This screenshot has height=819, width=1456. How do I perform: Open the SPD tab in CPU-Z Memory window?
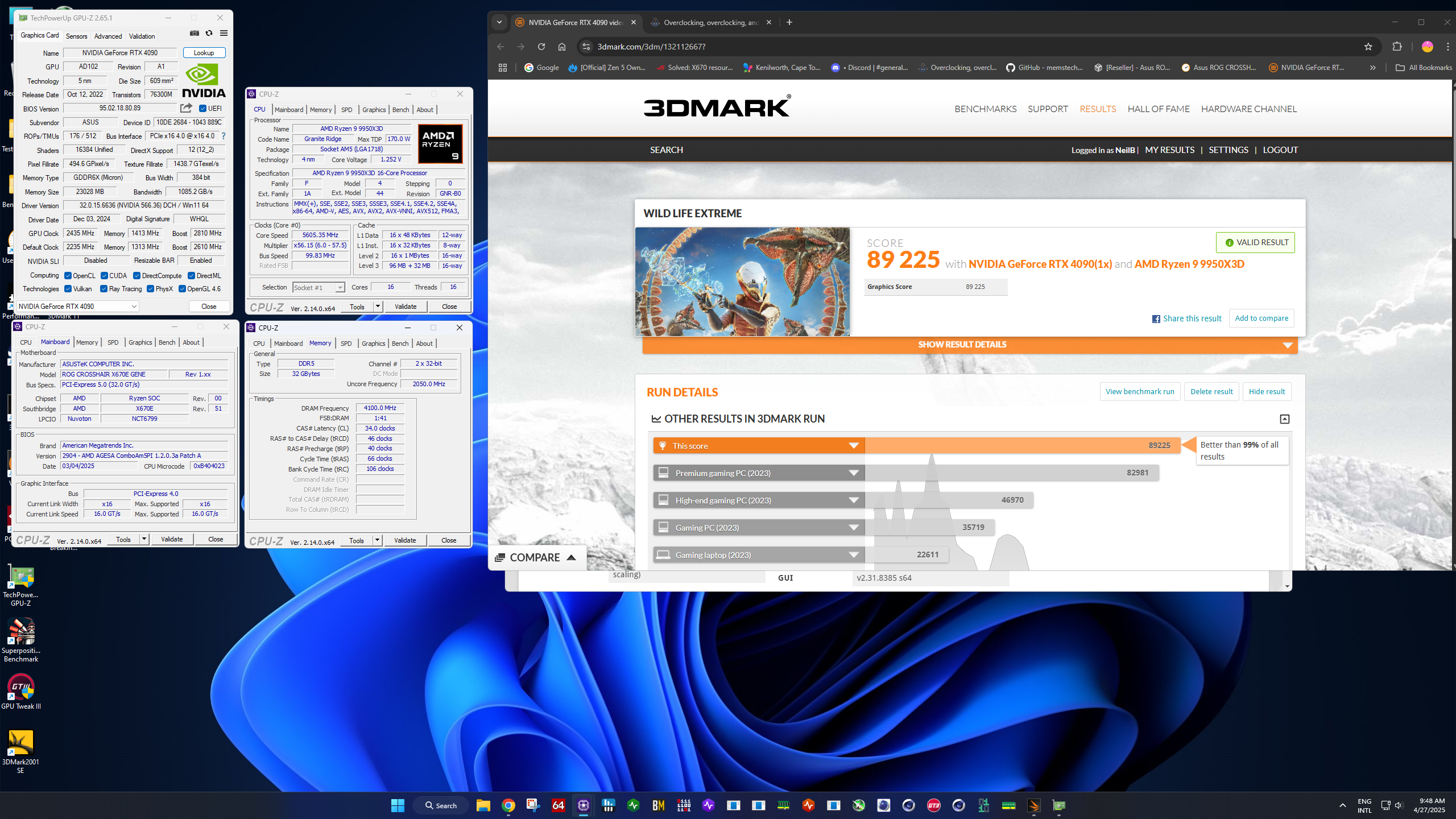click(346, 344)
